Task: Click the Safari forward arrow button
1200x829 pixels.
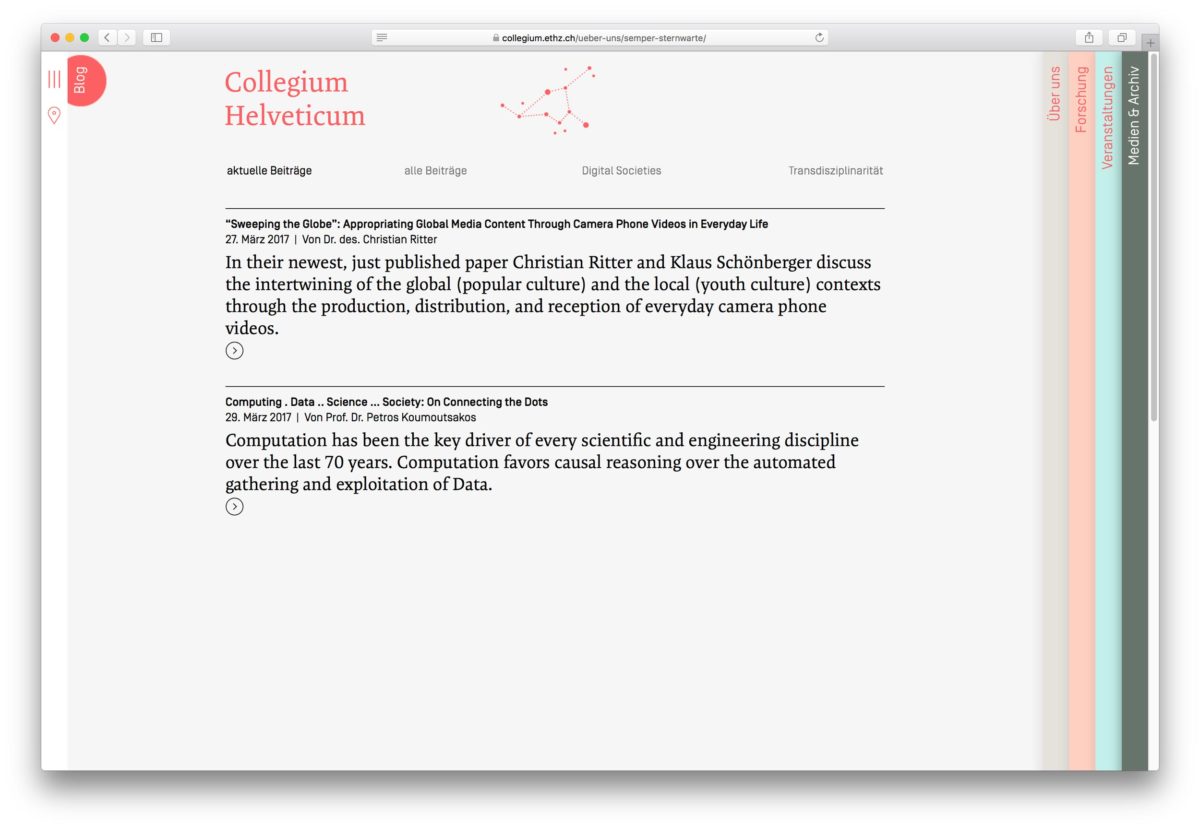Action: point(127,38)
